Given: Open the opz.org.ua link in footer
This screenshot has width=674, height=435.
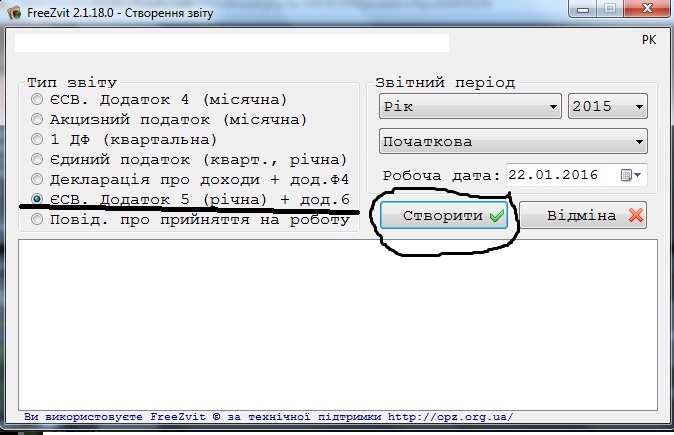Looking at the screenshot, I should [450, 417].
